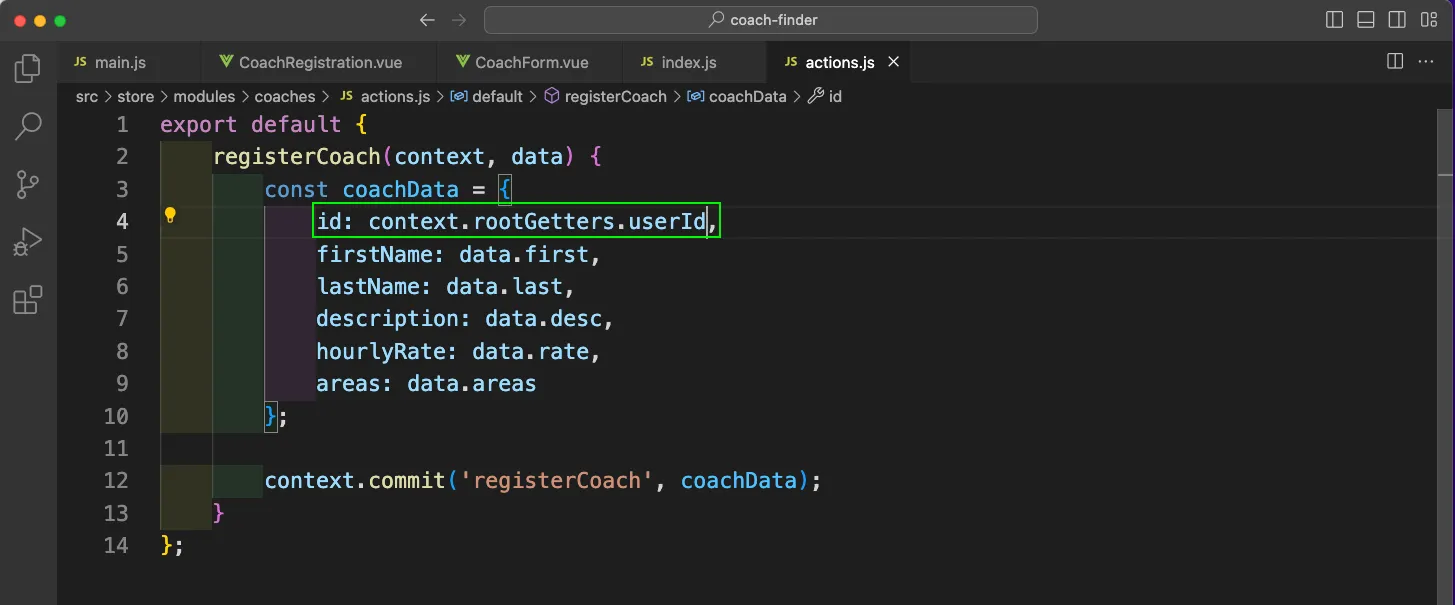Screen dimensions: 1455x605
Task: Toggle the secondary side bar layout icon
Action: [1397, 20]
